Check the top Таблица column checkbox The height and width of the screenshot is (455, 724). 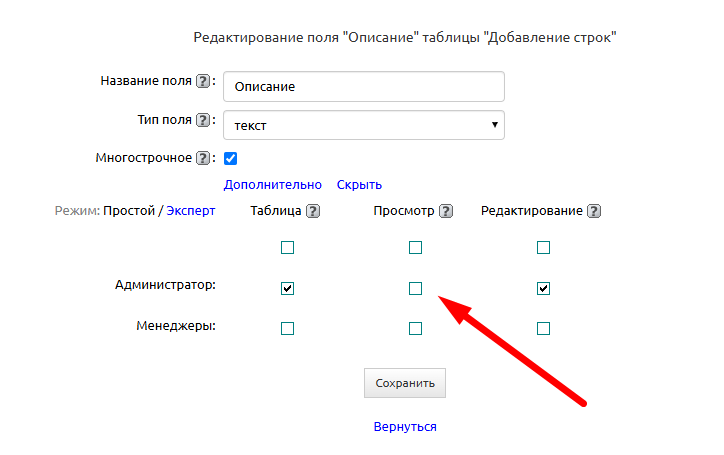288,247
